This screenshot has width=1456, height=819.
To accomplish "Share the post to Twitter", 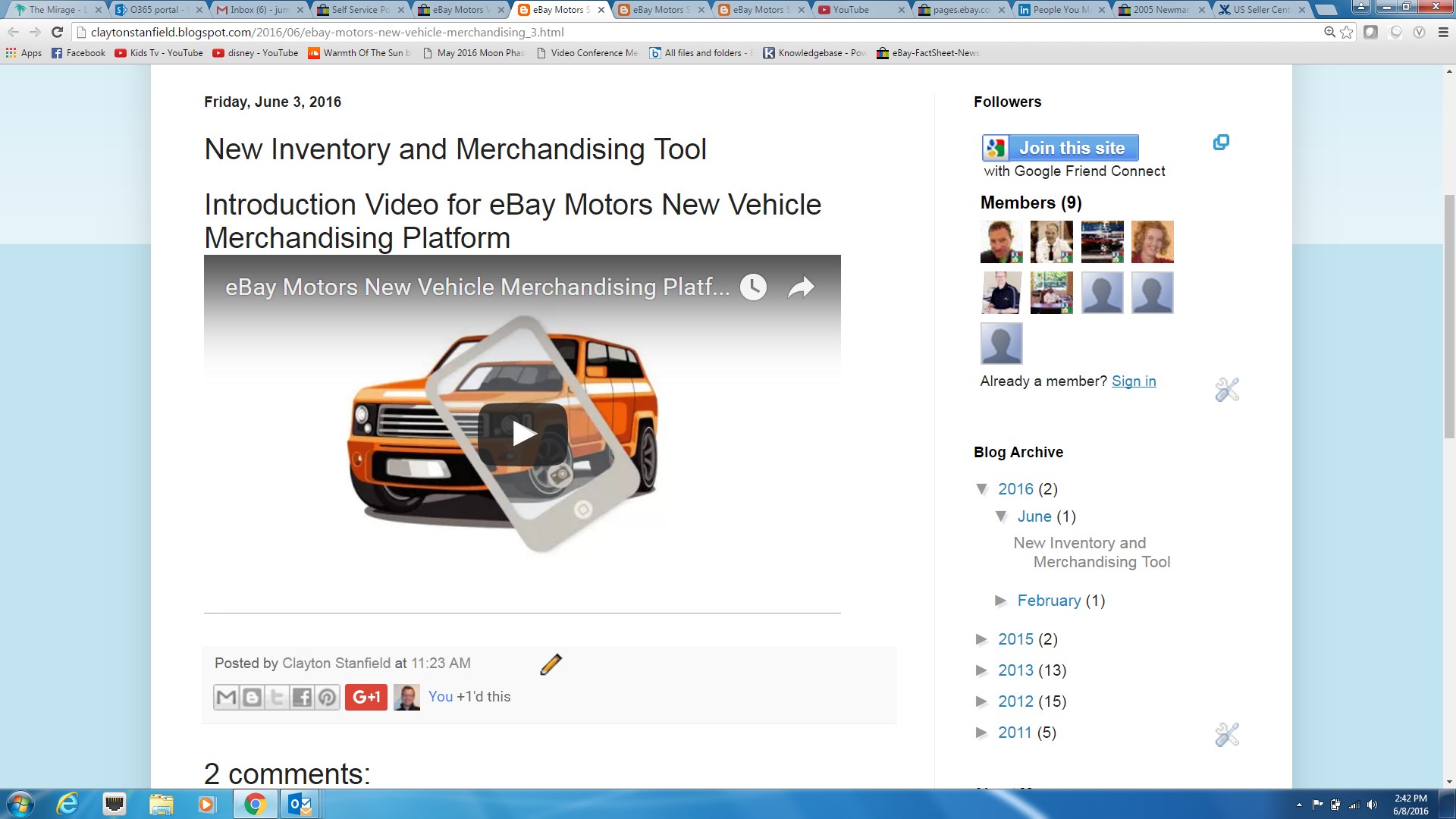I will [x=277, y=697].
